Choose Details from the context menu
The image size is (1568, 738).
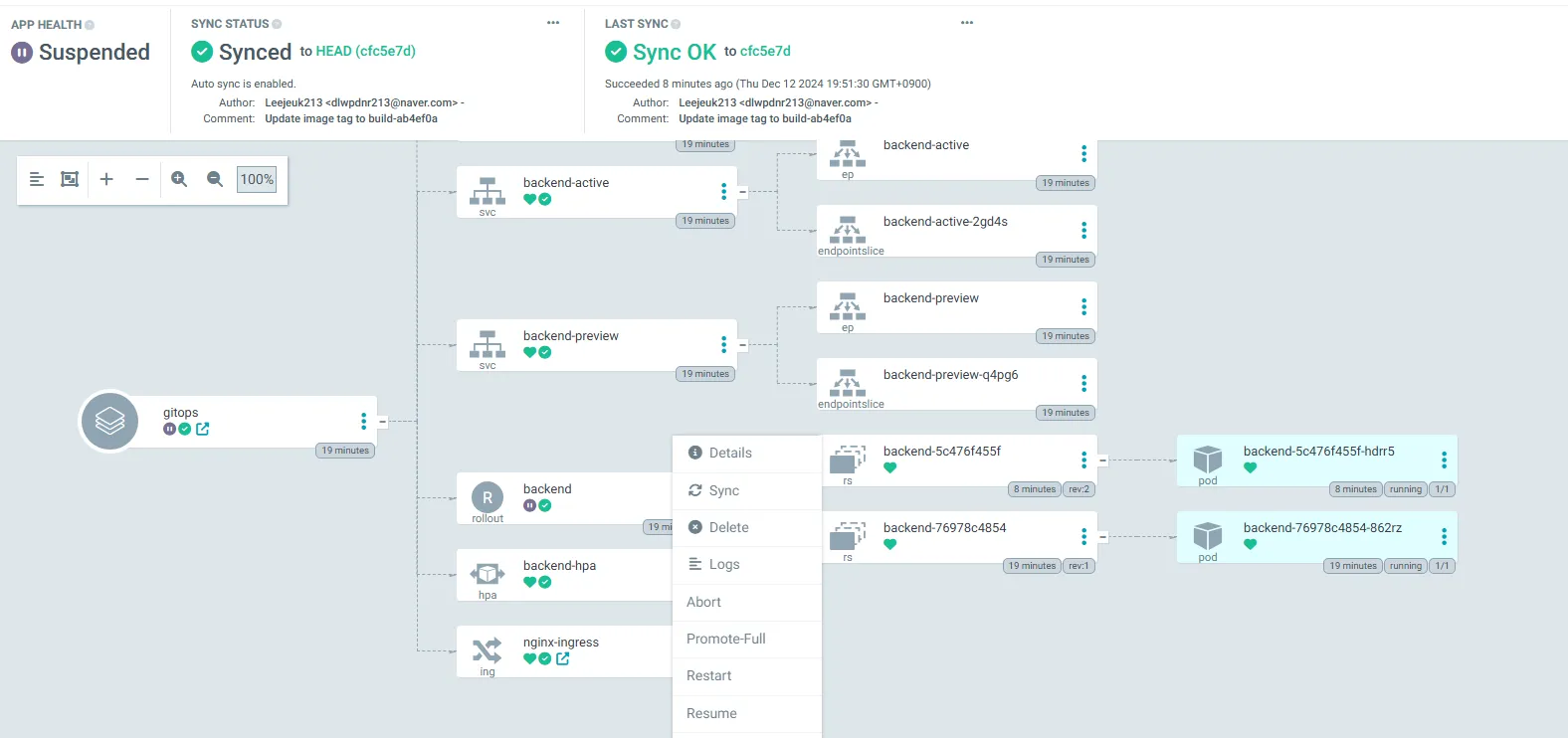pyautogui.click(x=747, y=454)
